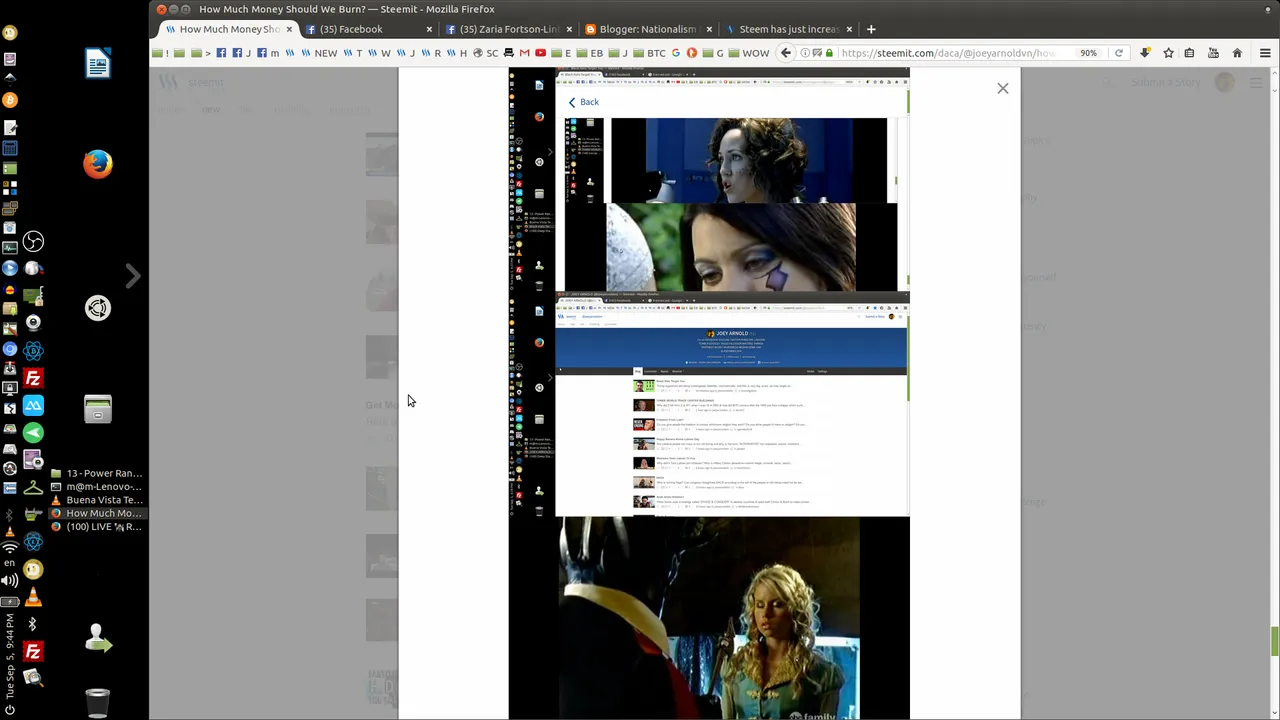Switch to the Steem has just increased tab
This screenshot has width=1280, height=720.
tap(788, 29)
